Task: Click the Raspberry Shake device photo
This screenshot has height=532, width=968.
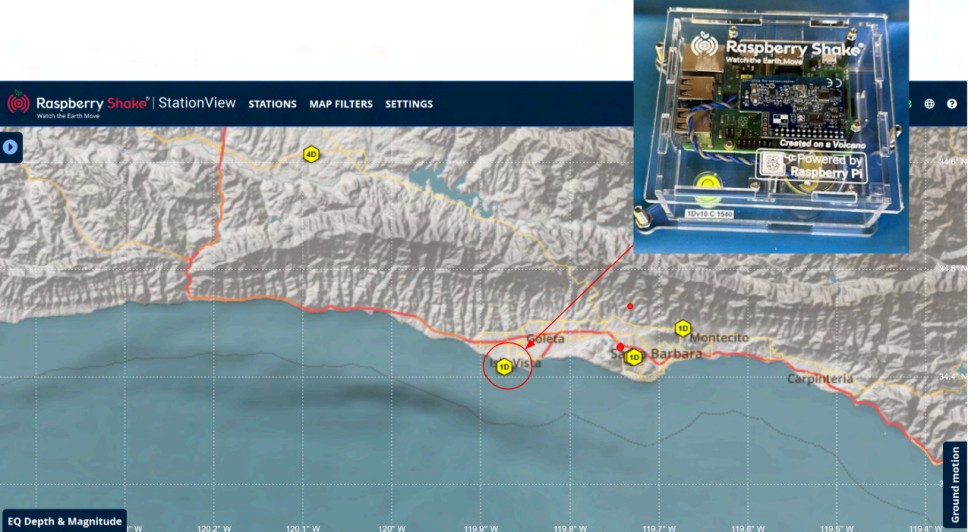Action: (770, 126)
